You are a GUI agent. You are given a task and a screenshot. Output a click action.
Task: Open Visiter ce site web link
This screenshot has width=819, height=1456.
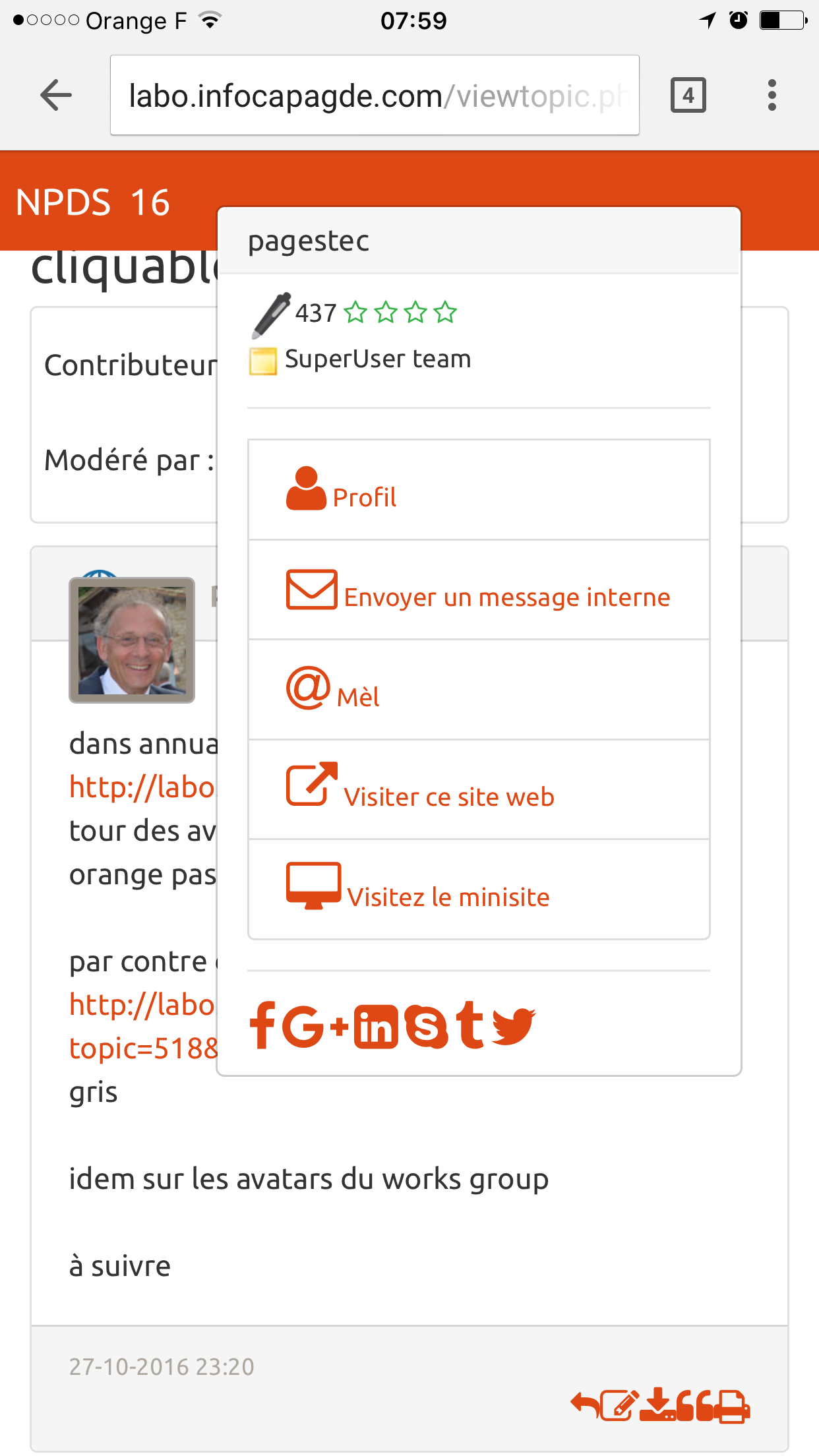479,789
